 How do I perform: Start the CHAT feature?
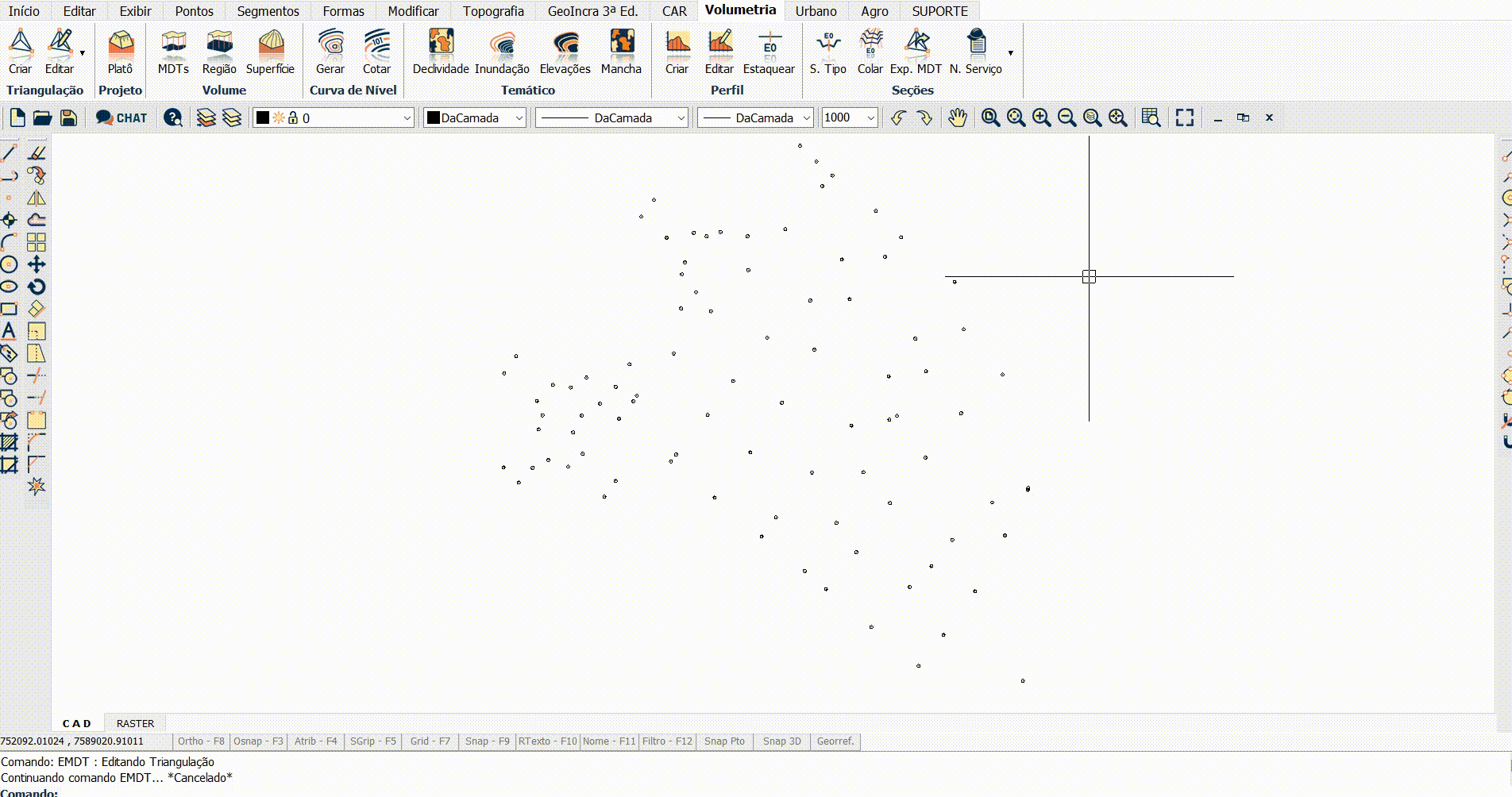tap(121, 117)
